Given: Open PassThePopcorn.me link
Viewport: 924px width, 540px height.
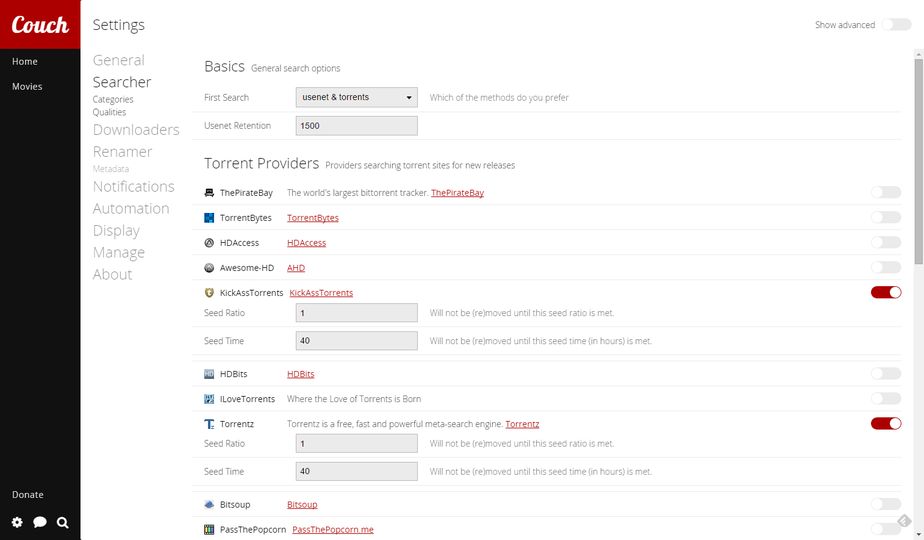Looking at the screenshot, I should coord(333,529).
